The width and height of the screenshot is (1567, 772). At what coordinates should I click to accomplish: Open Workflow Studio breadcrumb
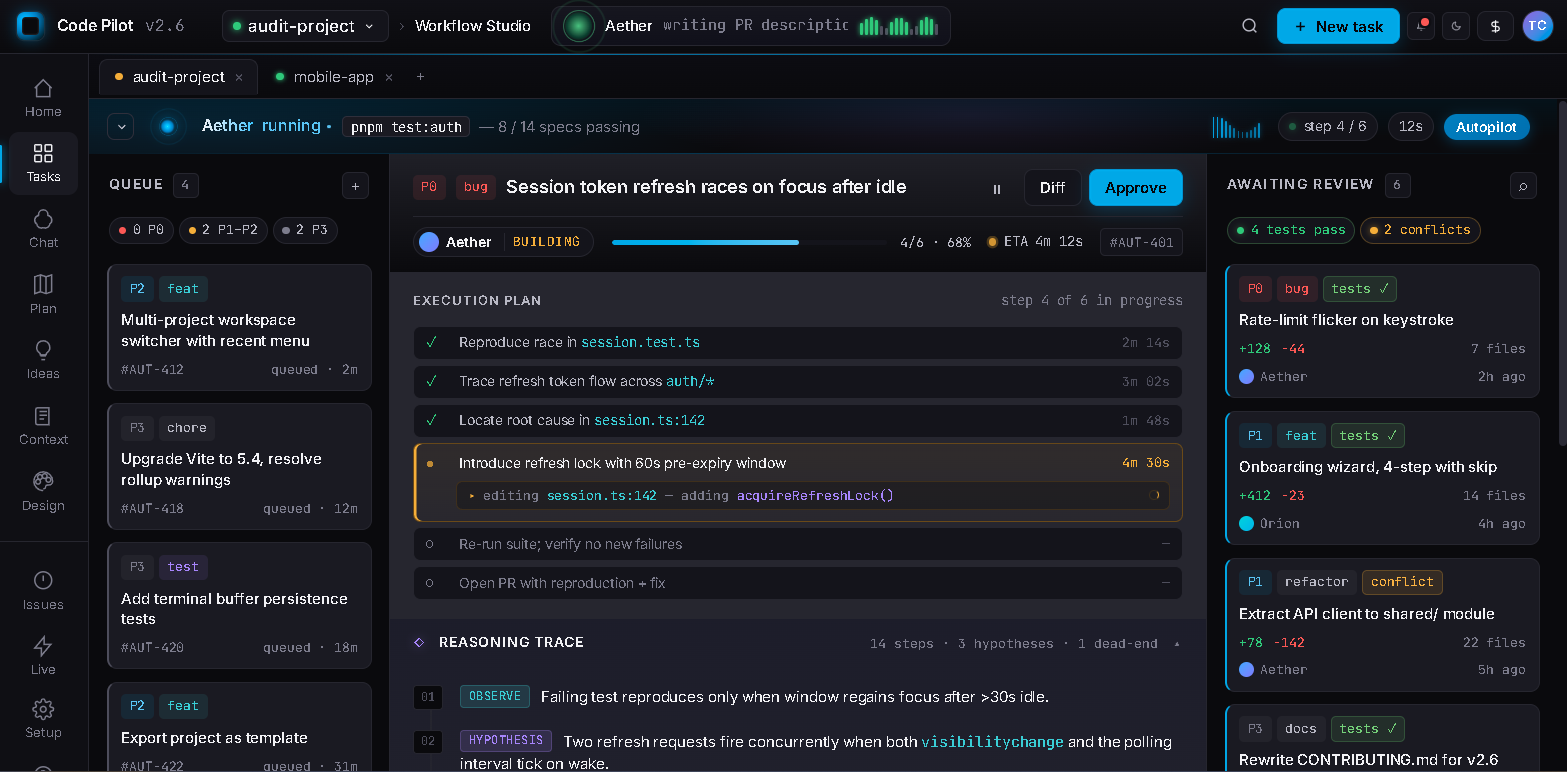(473, 26)
